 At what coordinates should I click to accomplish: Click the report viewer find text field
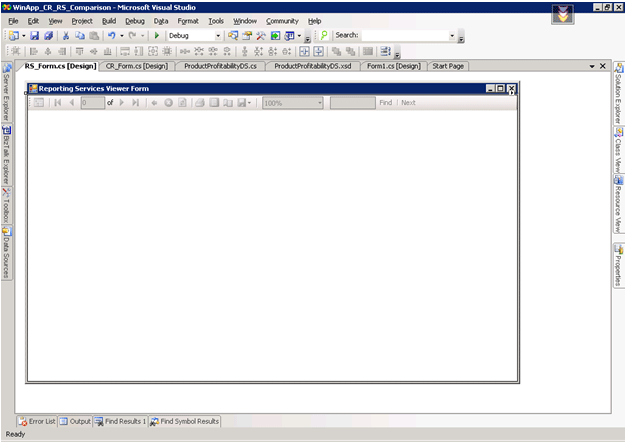click(353, 103)
